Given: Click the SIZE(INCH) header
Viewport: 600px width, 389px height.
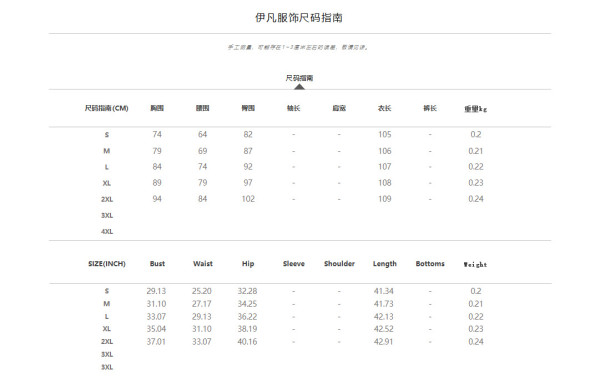Looking at the screenshot, I should coord(107,264).
